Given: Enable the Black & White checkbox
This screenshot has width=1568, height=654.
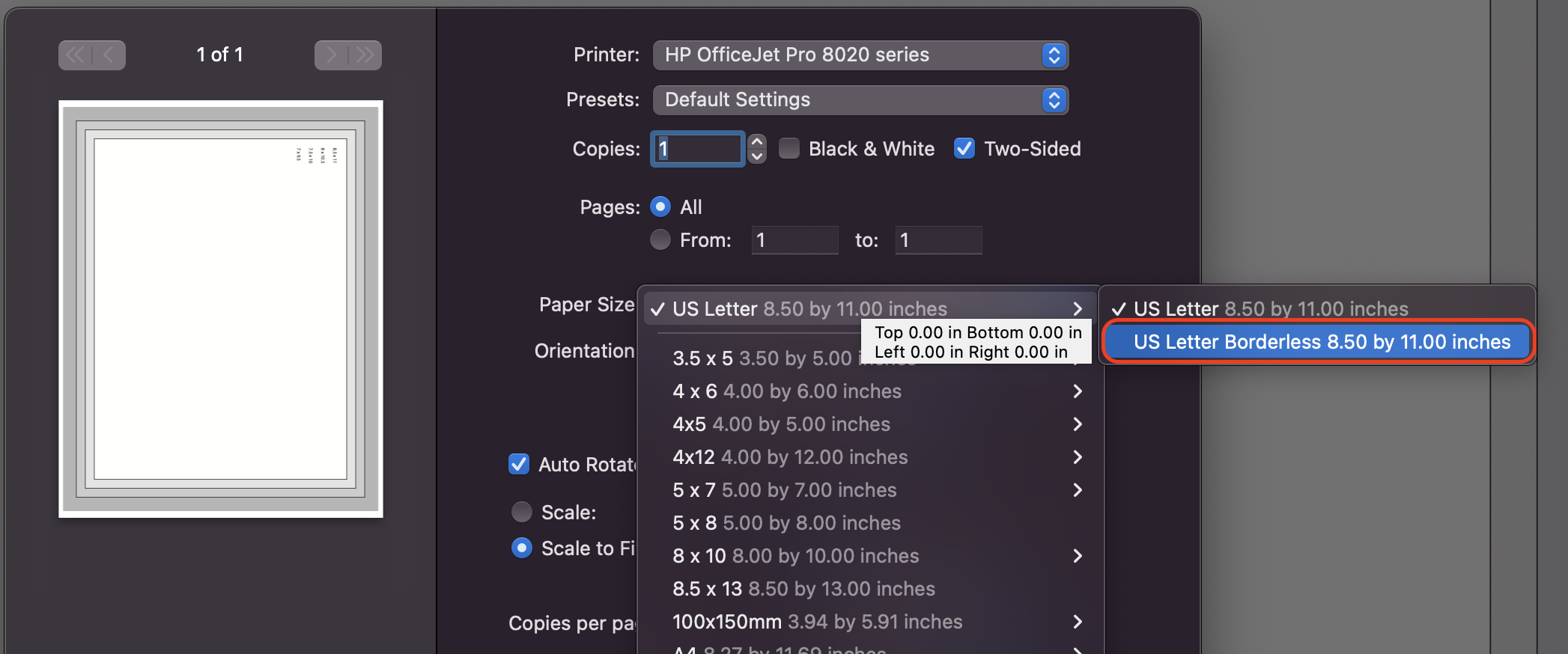Looking at the screenshot, I should (789, 148).
